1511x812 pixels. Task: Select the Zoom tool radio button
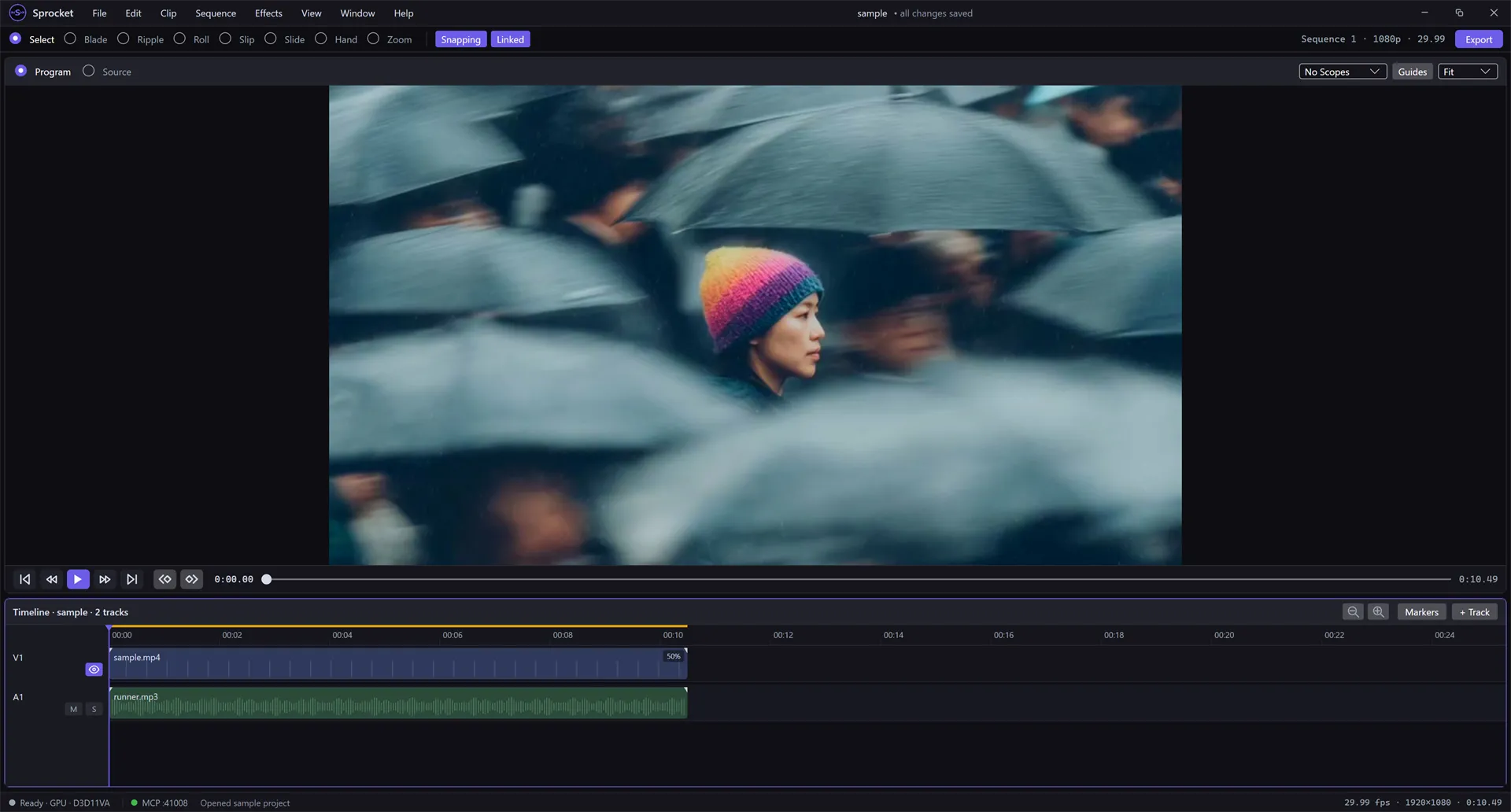pos(373,39)
